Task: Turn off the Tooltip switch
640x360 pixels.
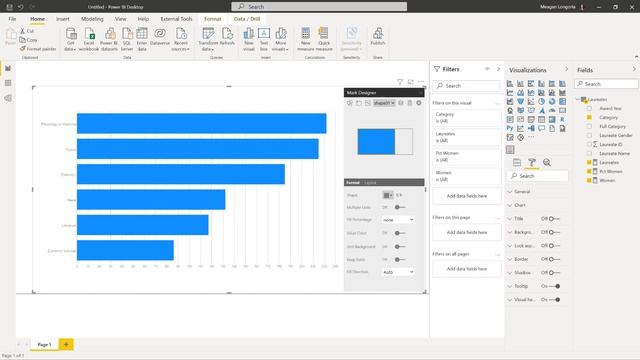Action: point(554,286)
